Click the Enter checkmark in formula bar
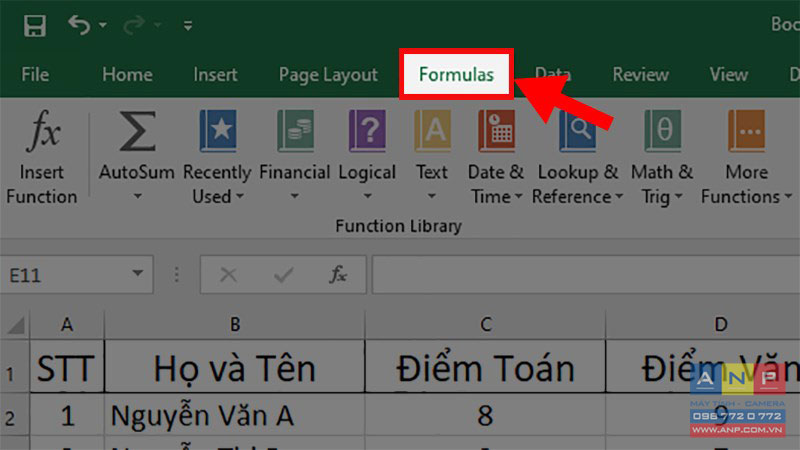This screenshot has height=450, width=800. tap(283, 276)
